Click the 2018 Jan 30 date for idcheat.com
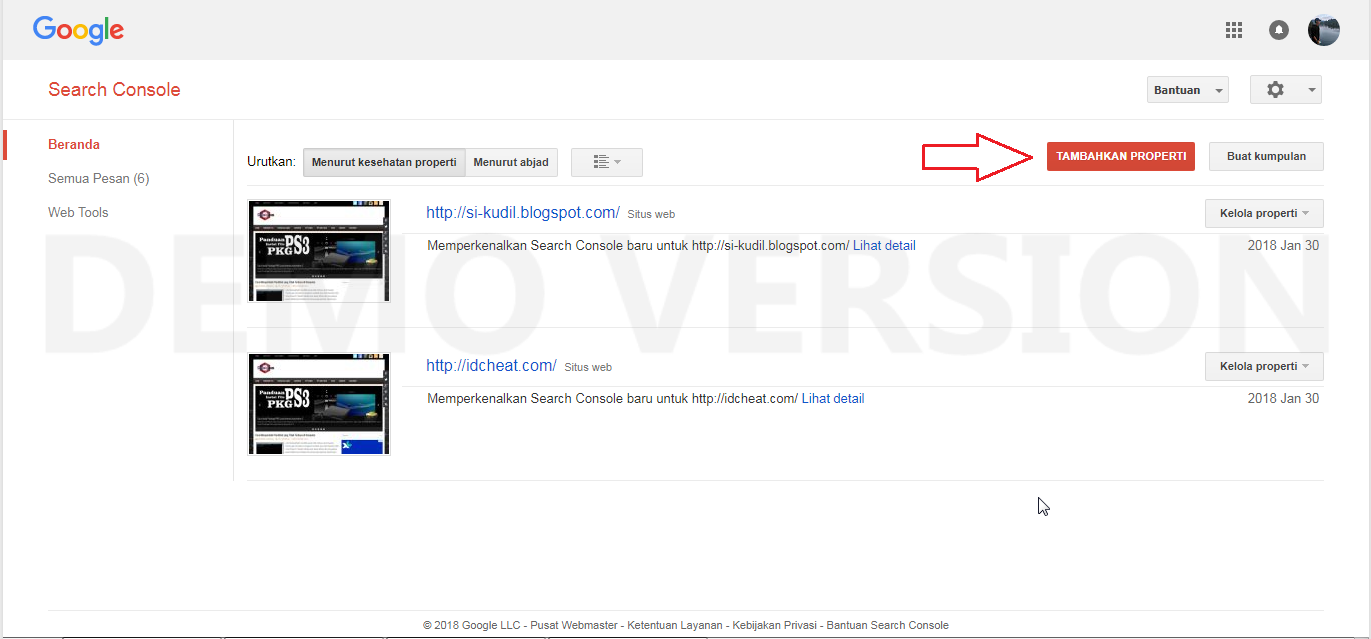 (x=1283, y=398)
